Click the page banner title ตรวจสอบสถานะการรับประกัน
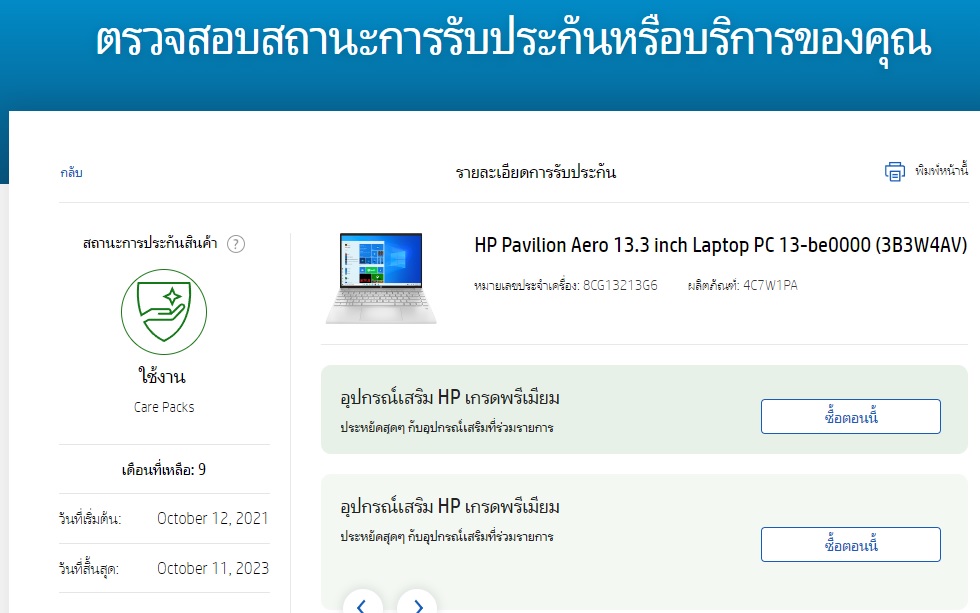This screenshot has width=980, height=613. [513, 41]
